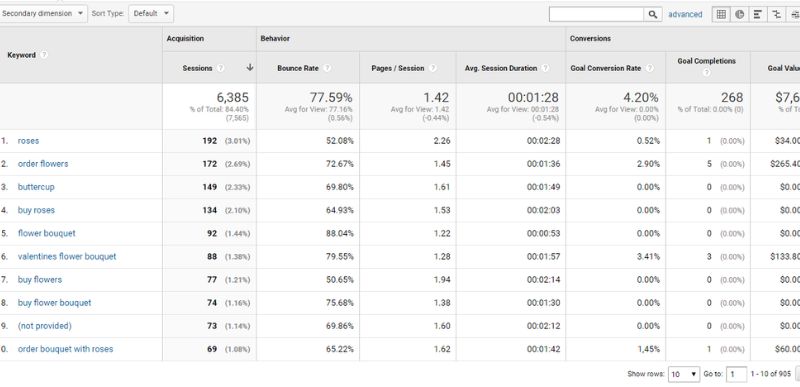Click the 3.41% conversion rate cell

(x=648, y=256)
